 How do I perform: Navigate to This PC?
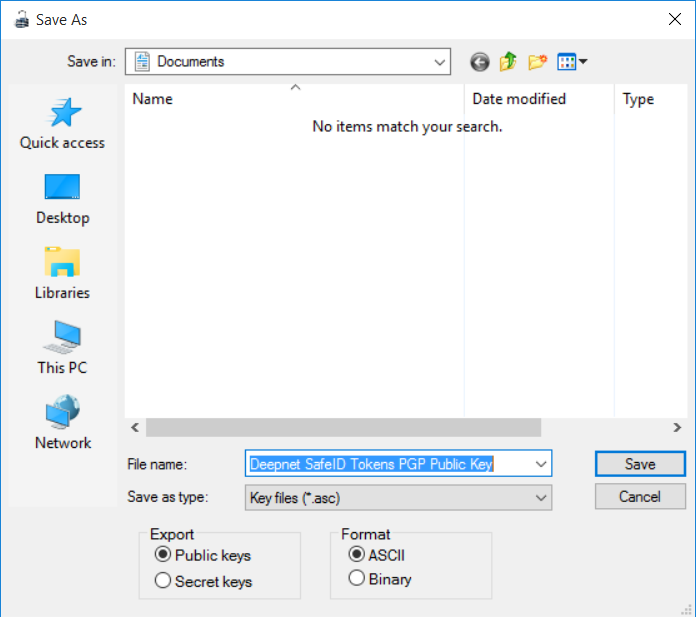[x=62, y=349]
